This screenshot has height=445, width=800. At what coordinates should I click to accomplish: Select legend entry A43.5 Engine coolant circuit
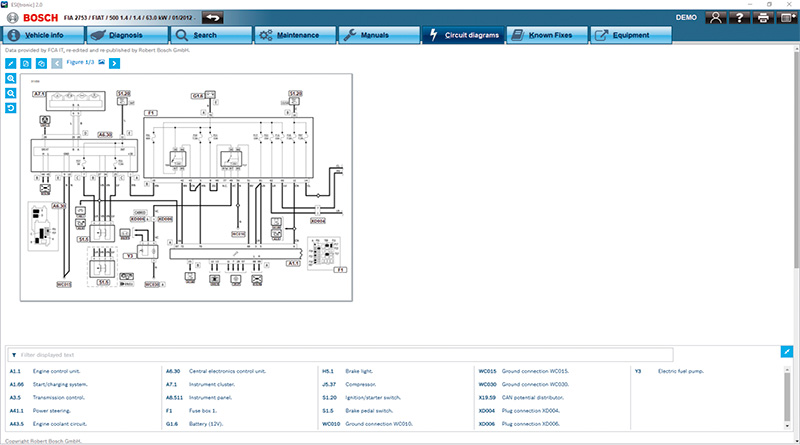(x=48, y=424)
